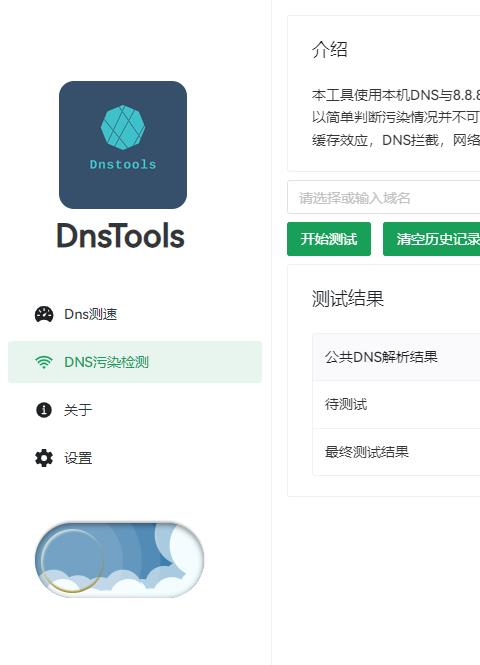
Task: Click the 介绍 heading
Action: coord(330,49)
